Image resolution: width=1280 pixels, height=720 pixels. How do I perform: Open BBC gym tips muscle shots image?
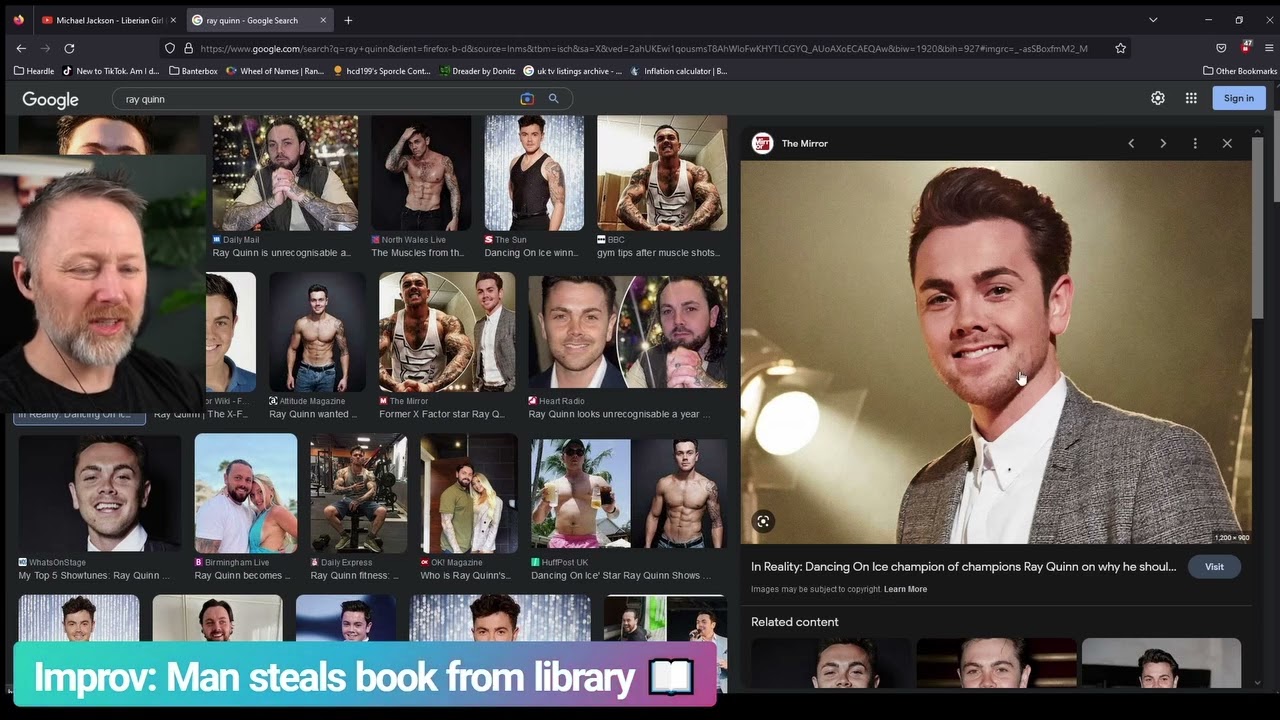662,173
